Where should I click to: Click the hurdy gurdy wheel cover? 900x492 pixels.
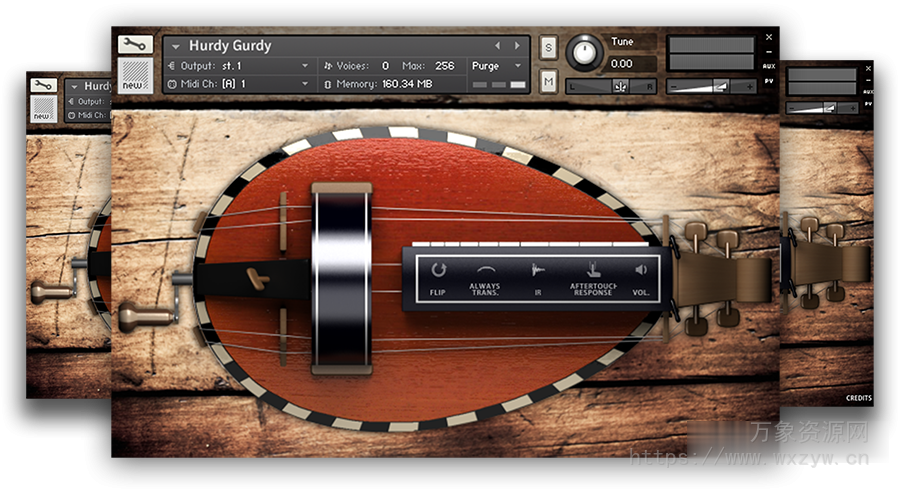tap(342, 279)
